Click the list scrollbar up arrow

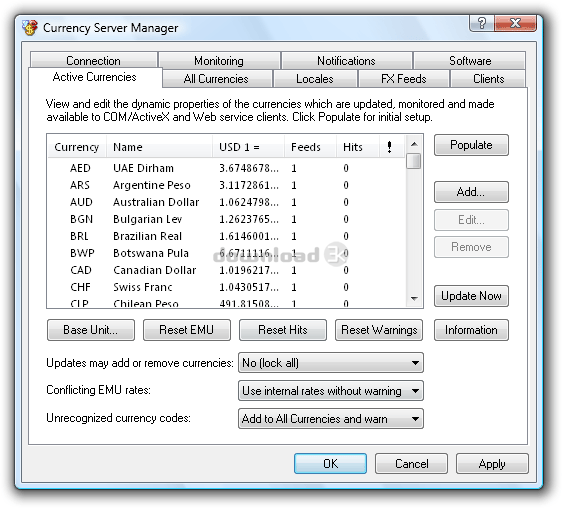point(414,144)
